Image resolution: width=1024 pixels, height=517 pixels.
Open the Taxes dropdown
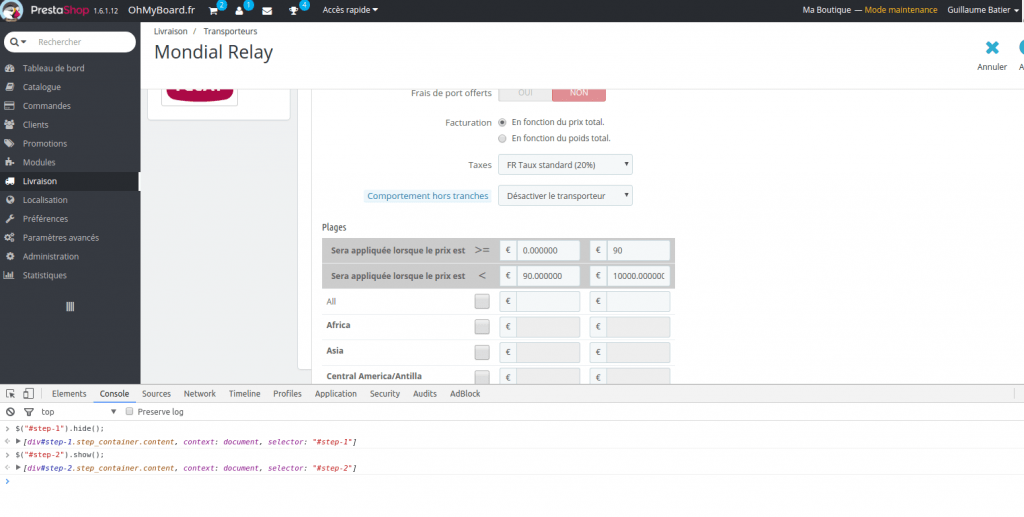[565, 165]
